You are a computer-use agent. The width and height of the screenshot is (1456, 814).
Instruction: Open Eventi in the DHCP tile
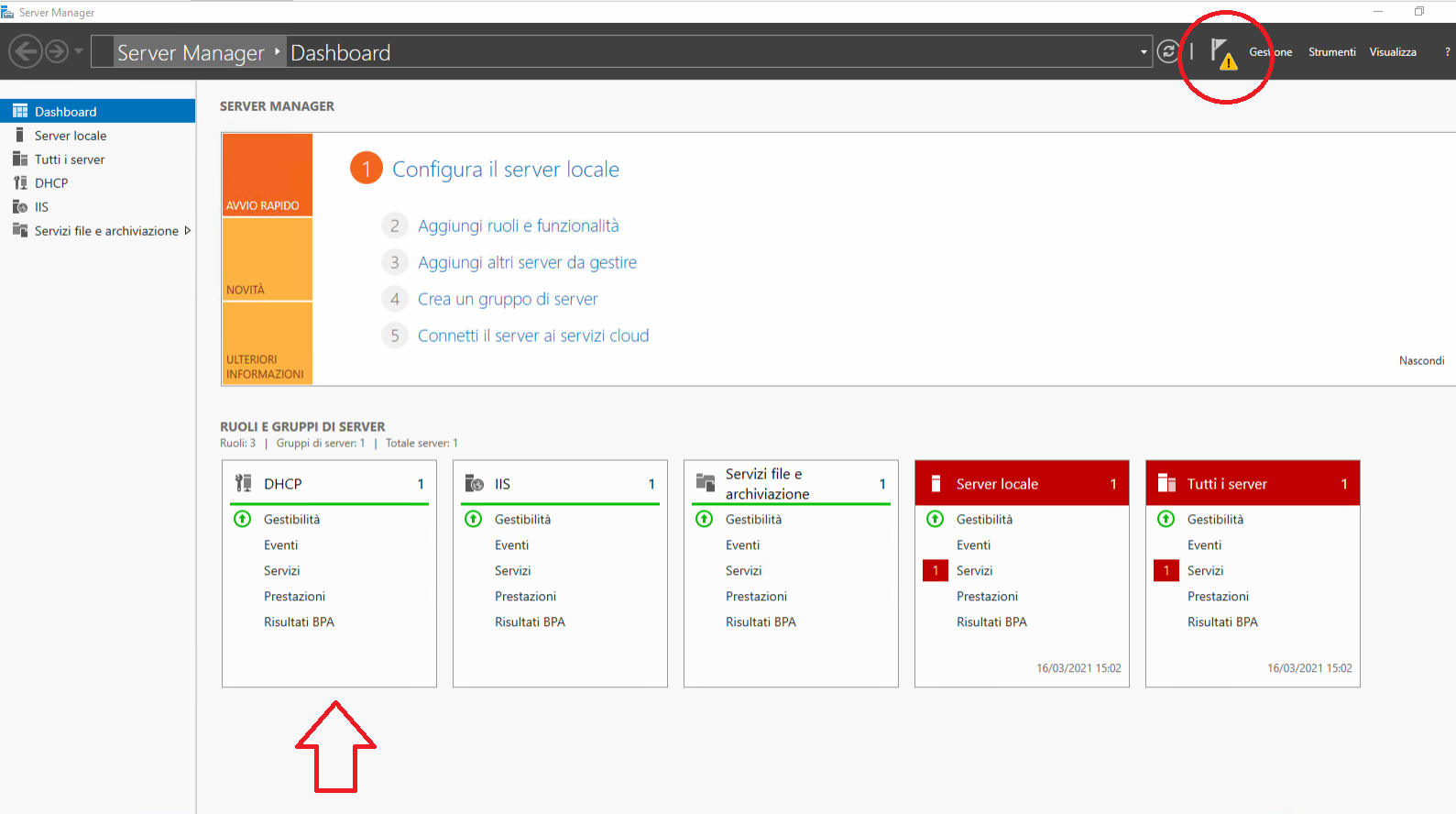[x=280, y=544]
